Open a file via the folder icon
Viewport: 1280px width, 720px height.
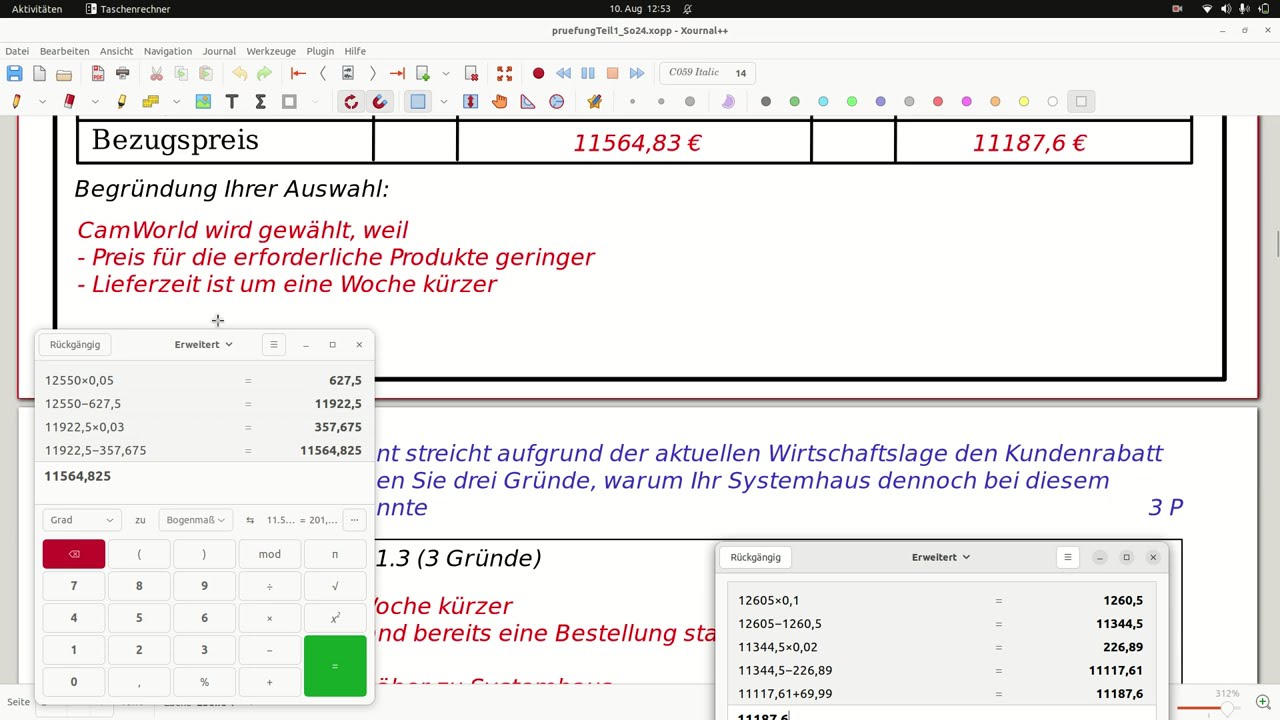64,73
